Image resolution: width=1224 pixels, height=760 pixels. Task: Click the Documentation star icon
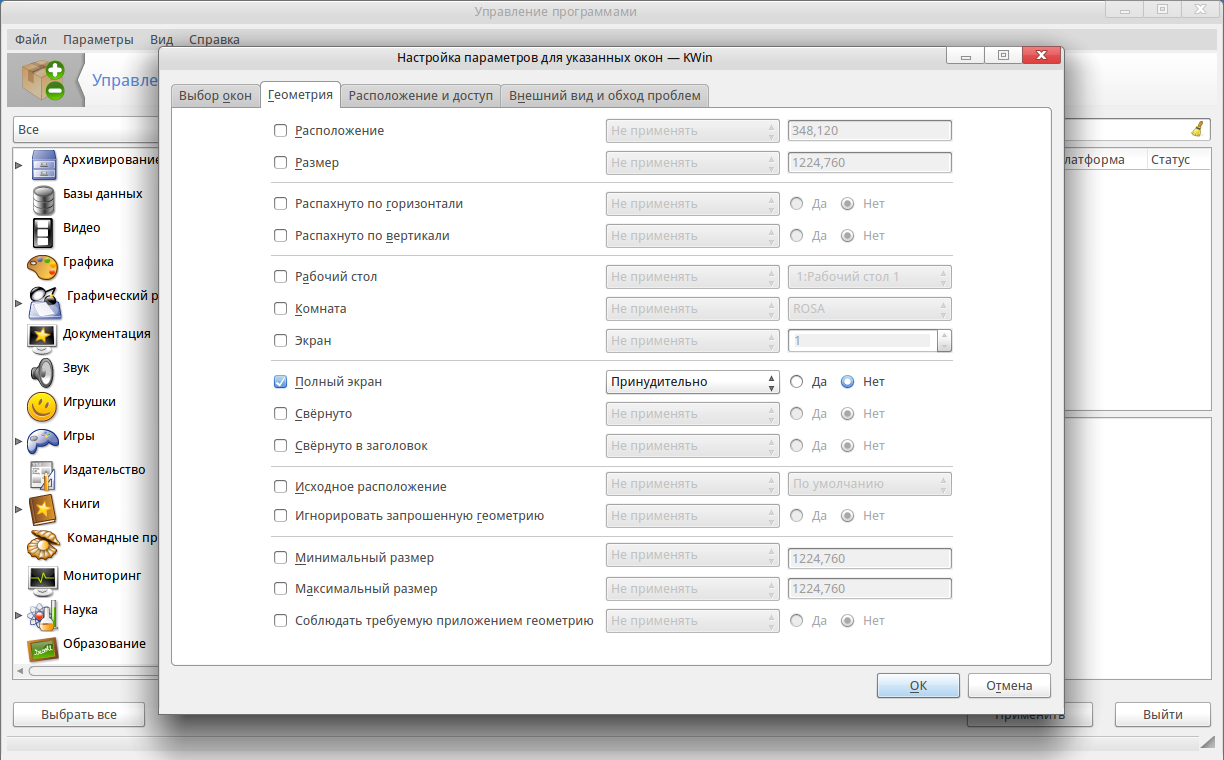[x=43, y=336]
